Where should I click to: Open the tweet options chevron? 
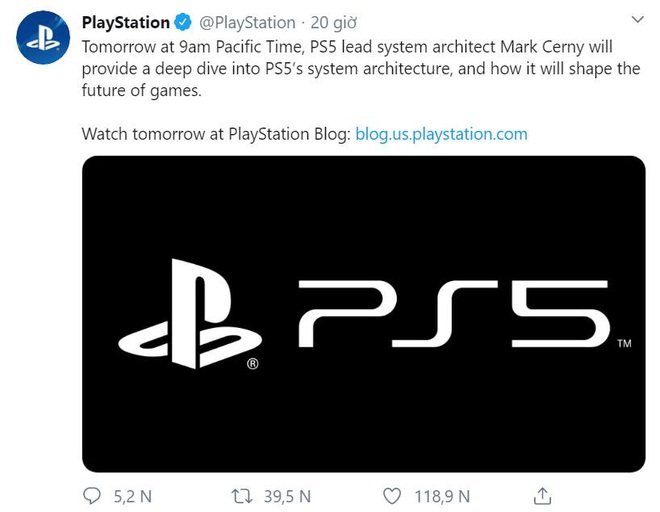click(x=638, y=19)
